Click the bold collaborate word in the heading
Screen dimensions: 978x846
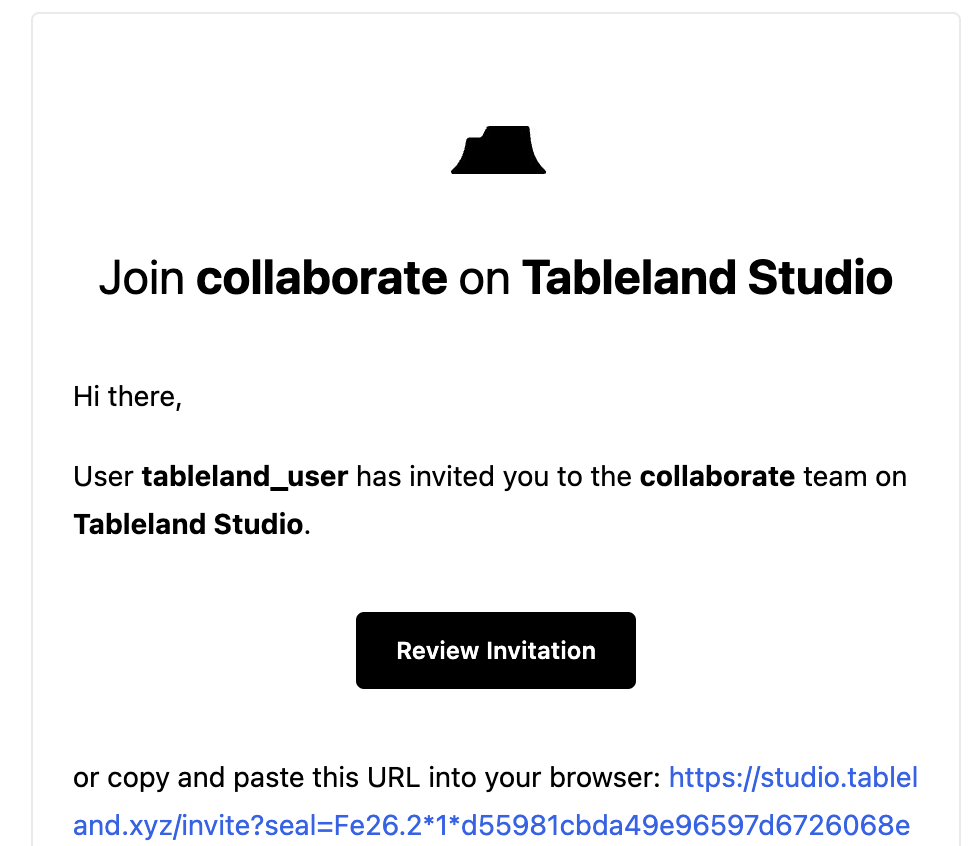[321, 277]
